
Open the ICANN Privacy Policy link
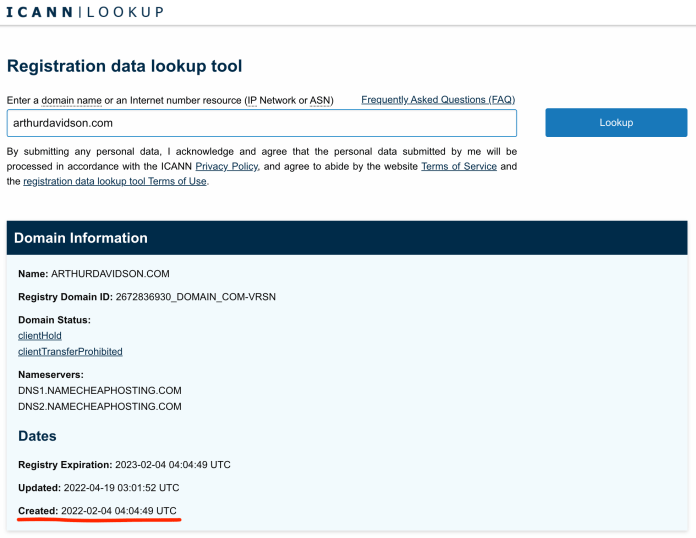[226, 166]
